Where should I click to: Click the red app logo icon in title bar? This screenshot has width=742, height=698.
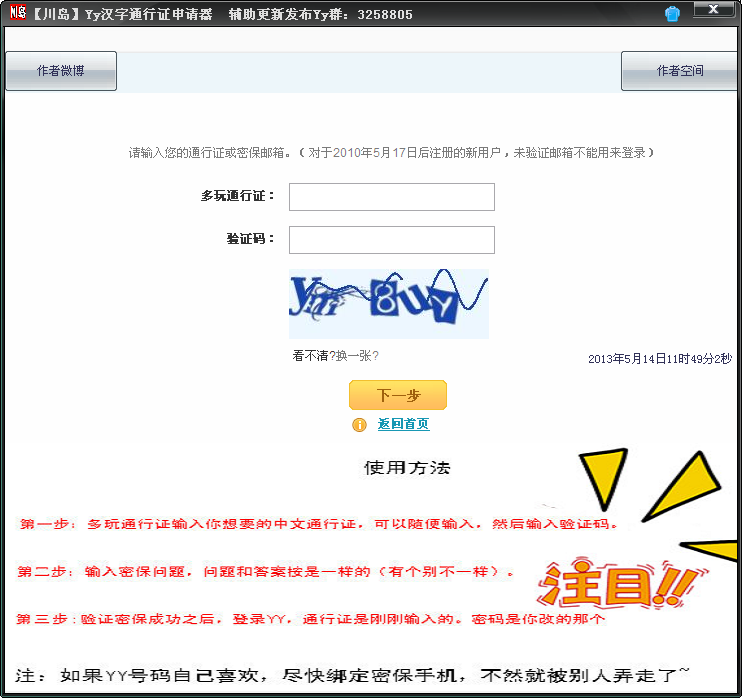coord(18,12)
